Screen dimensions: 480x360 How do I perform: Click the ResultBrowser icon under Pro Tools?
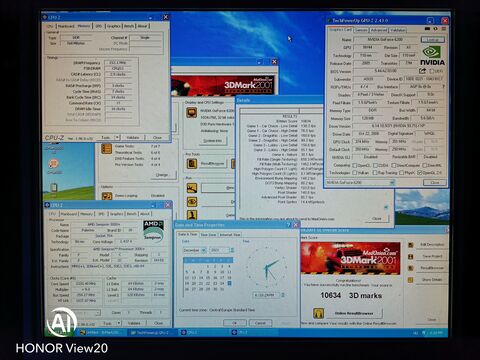click(x=192, y=163)
